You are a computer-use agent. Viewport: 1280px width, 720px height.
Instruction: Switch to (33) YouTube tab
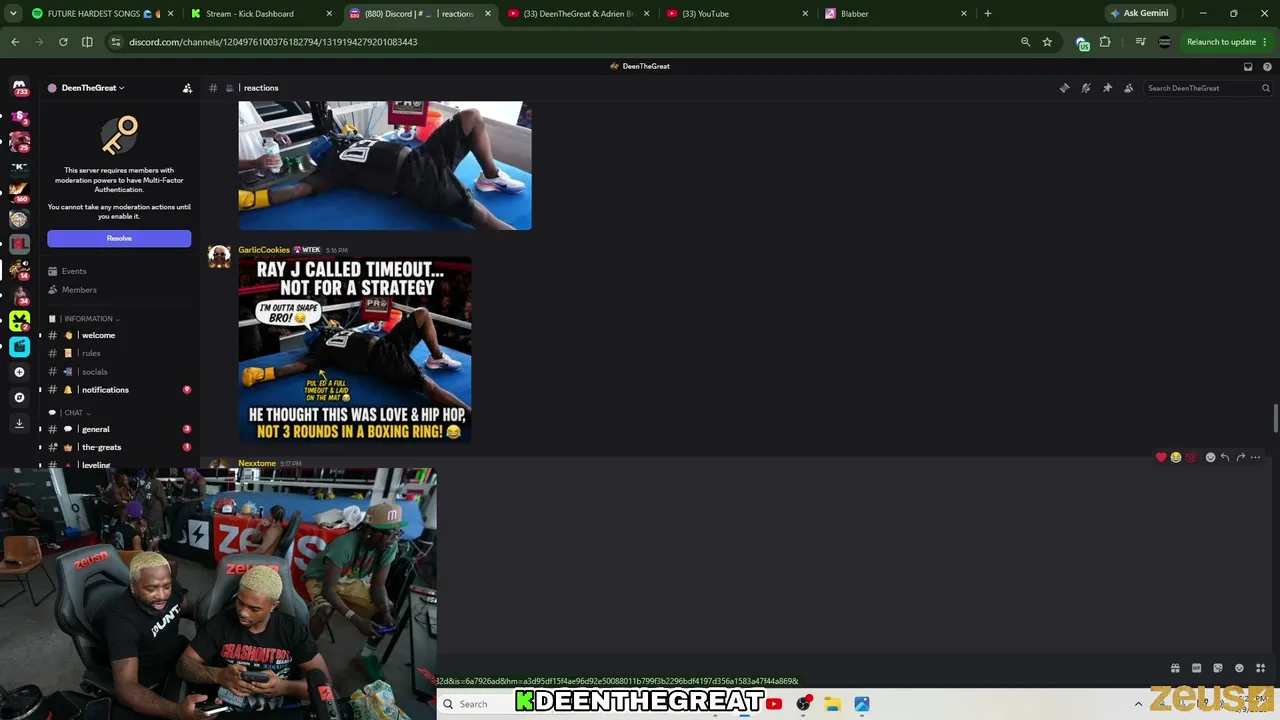(738, 14)
